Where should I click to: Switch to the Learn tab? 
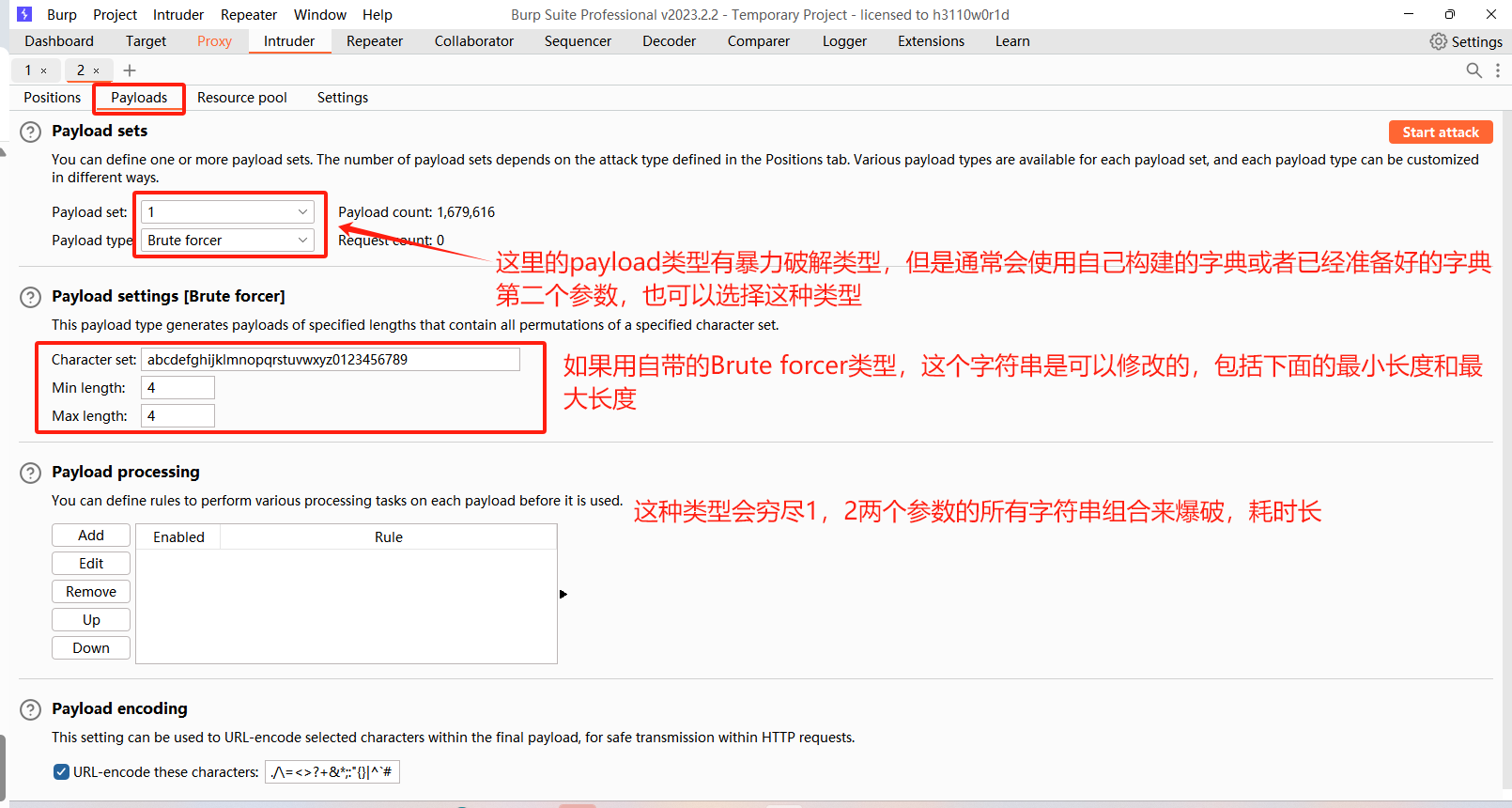pyautogui.click(x=1012, y=41)
